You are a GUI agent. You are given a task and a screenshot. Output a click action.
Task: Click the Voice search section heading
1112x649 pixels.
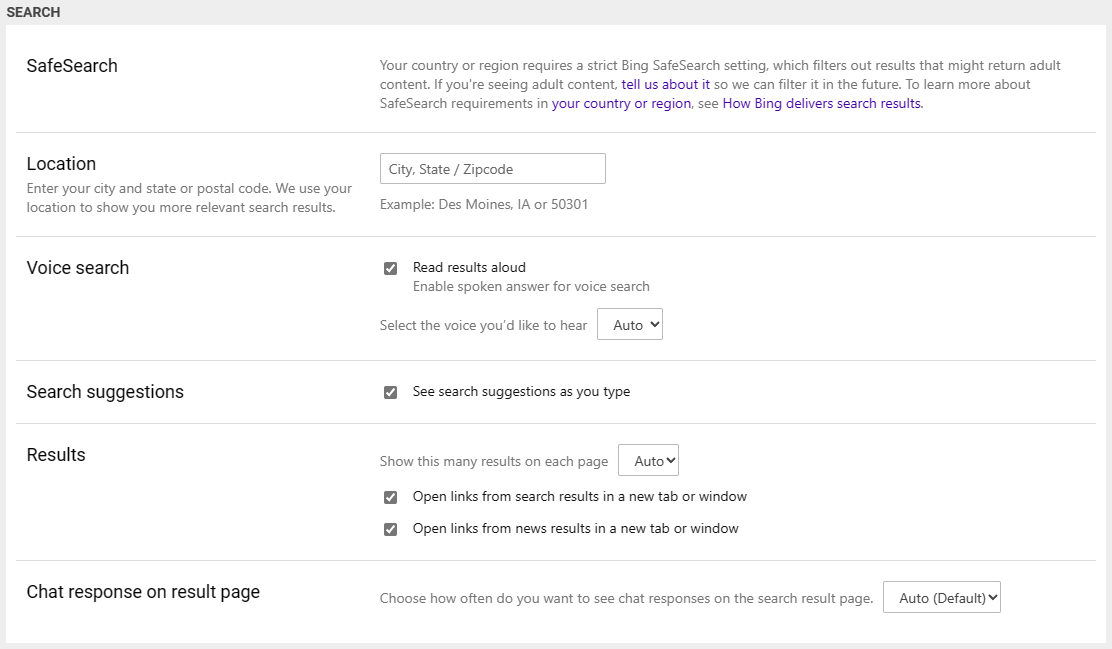coord(78,268)
